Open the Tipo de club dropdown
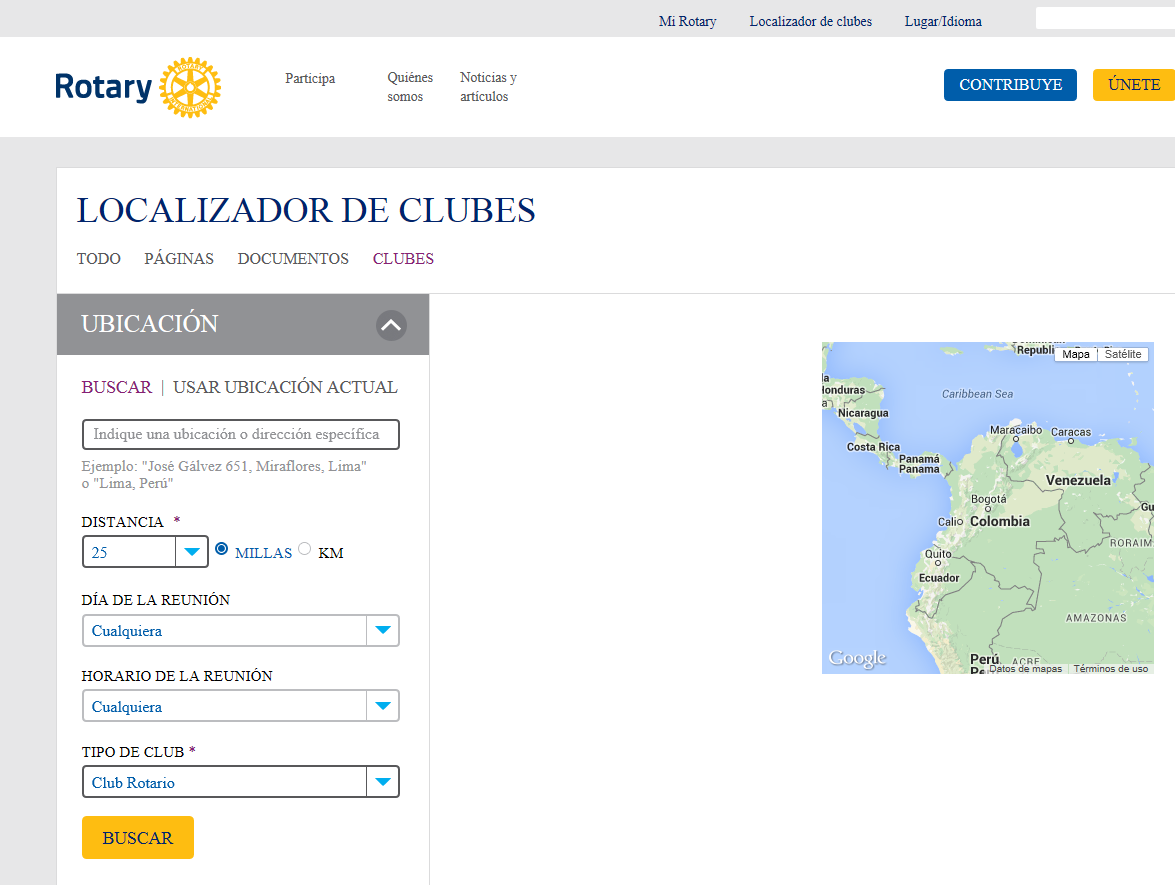 [x=241, y=782]
